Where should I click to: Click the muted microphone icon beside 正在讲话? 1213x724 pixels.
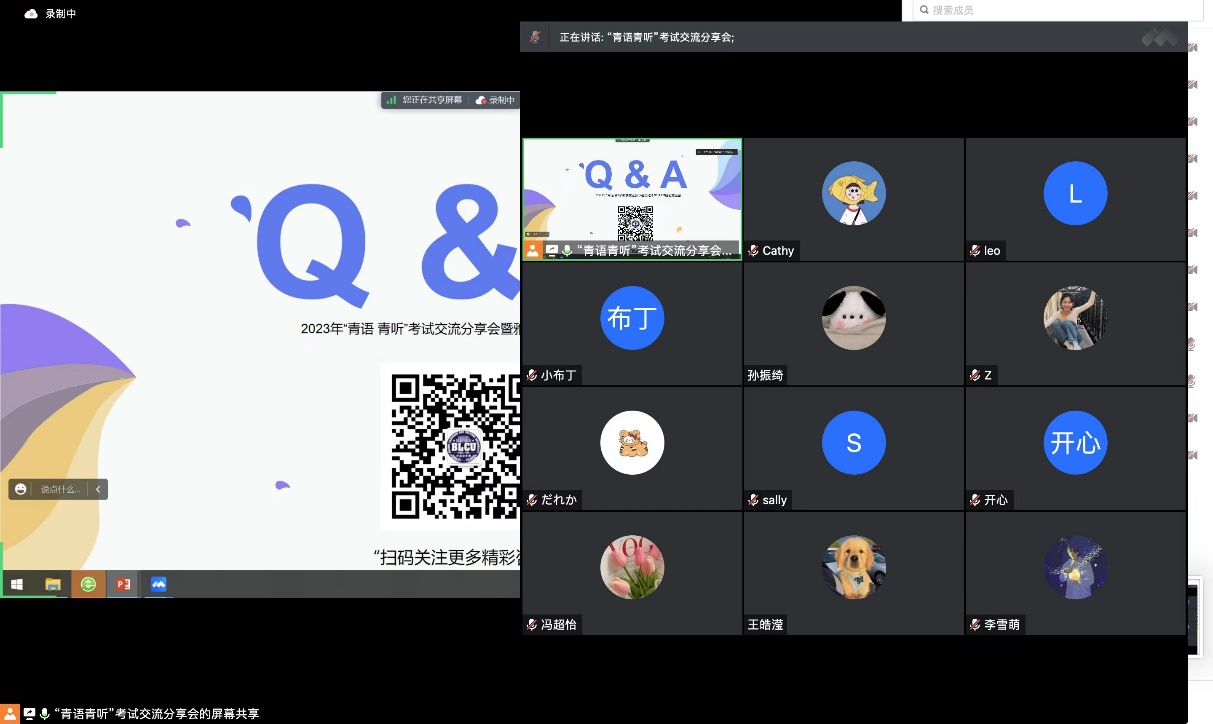pyautogui.click(x=536, y=37)
